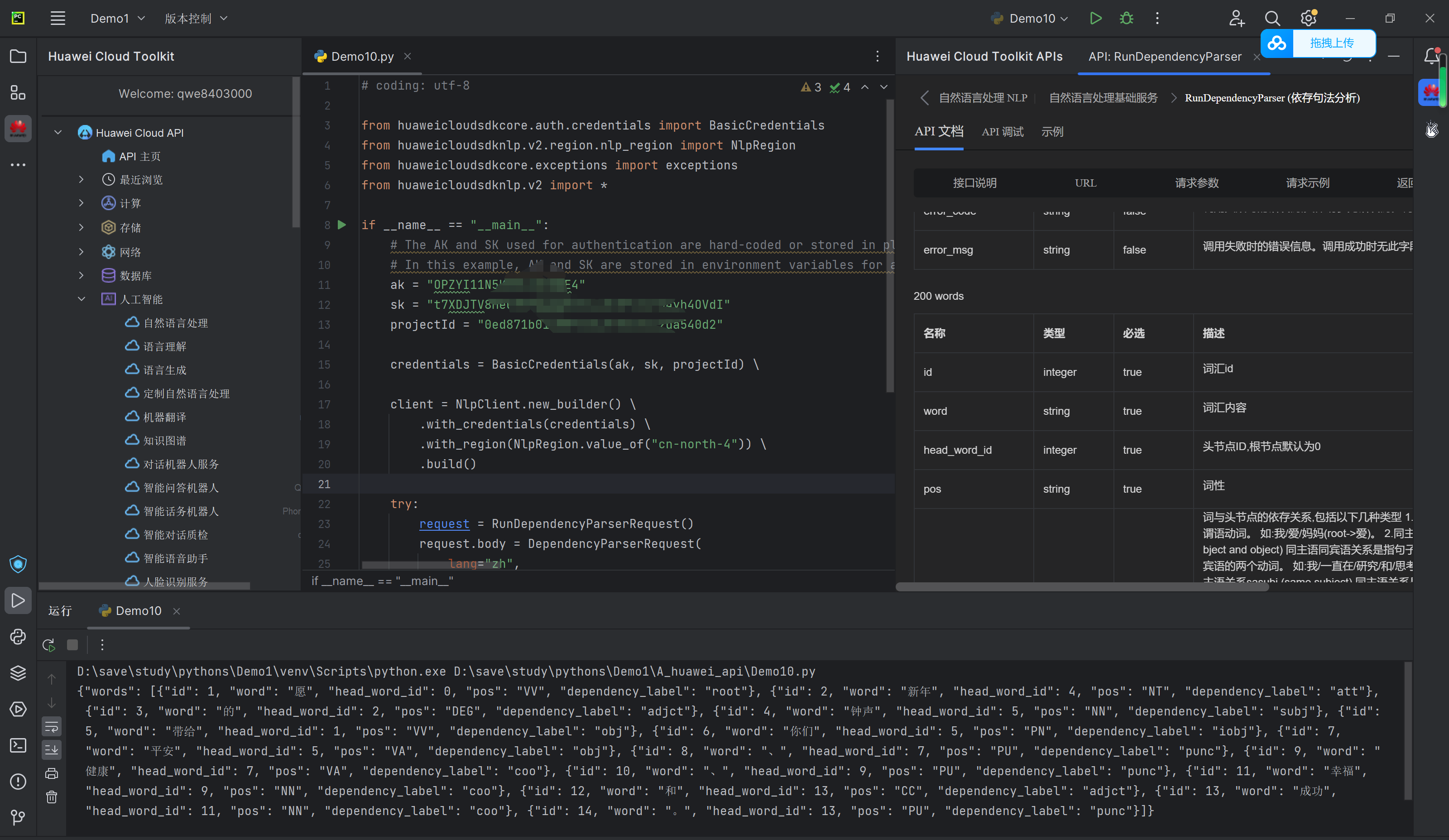Select the 机器翻译 tree item
This screenshot has height=840, width=1449.
(x=164, y=417)
